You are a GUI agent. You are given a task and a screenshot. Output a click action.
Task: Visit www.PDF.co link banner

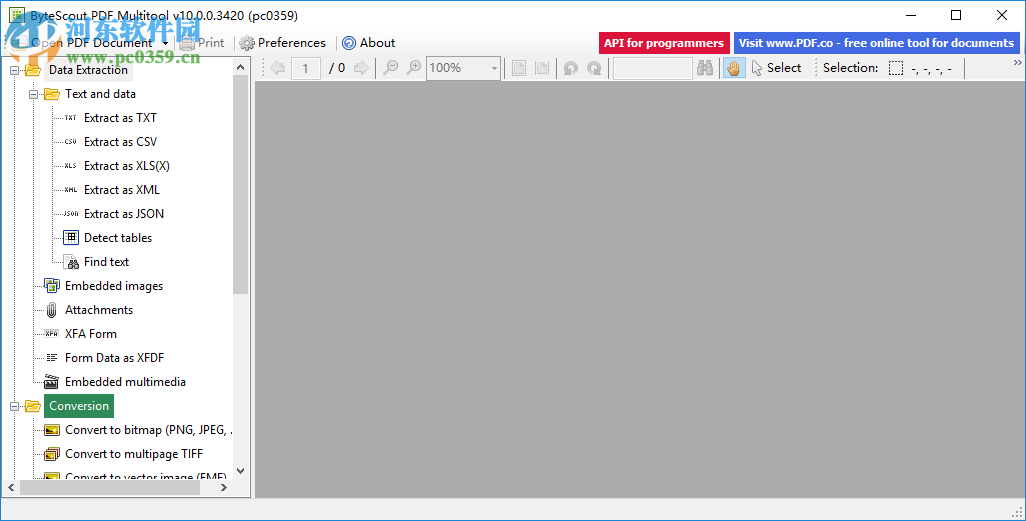click(876, 43)
